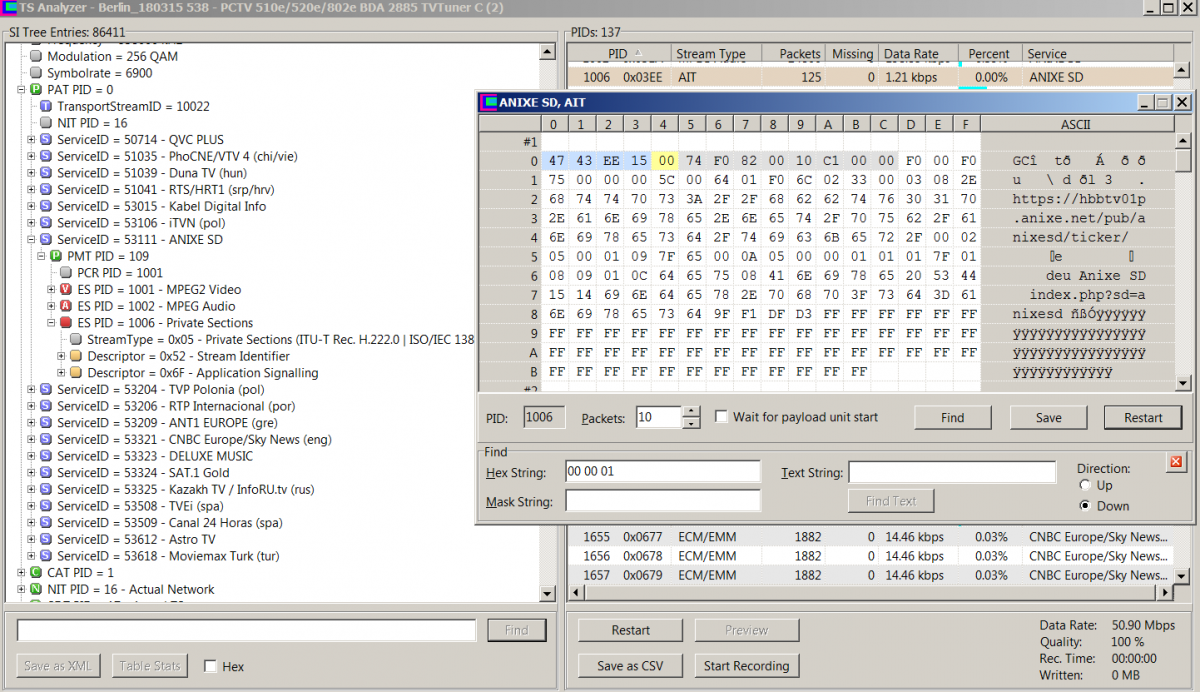The height and width of the screenshot is (692, 1200).
Task: Close the Find panel with red X
Action: 1175,461
